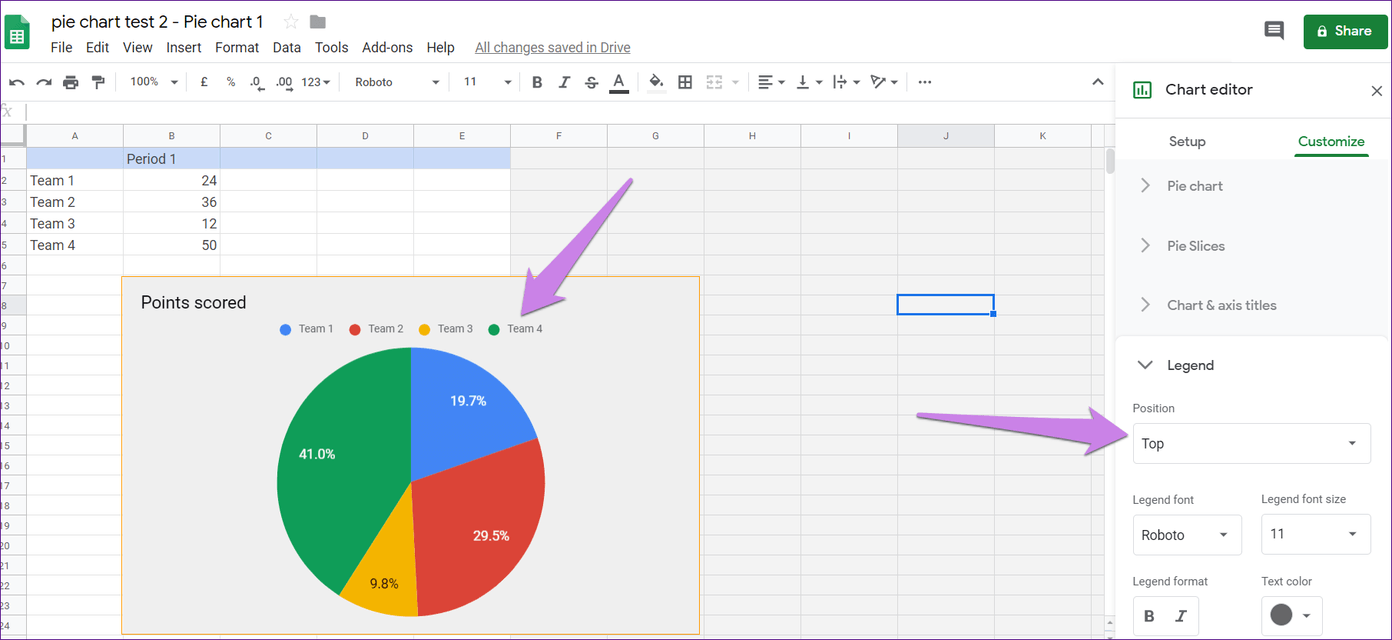This screenshot has width=1392, height=640.
Task: Toggle bold in the main toolbar
Action: tap(537, 82)
